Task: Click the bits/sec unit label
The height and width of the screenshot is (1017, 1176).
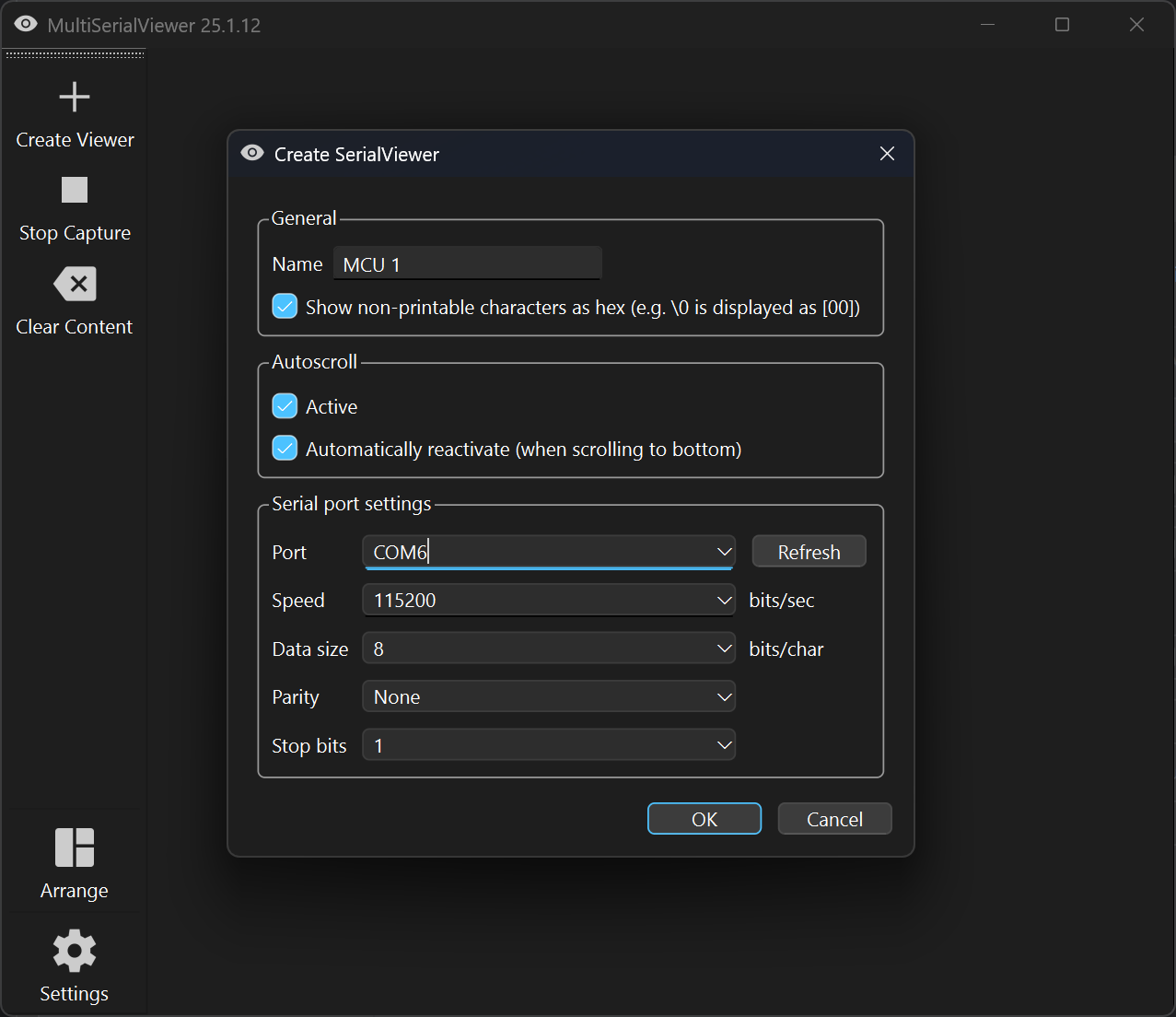Action: 781,601
